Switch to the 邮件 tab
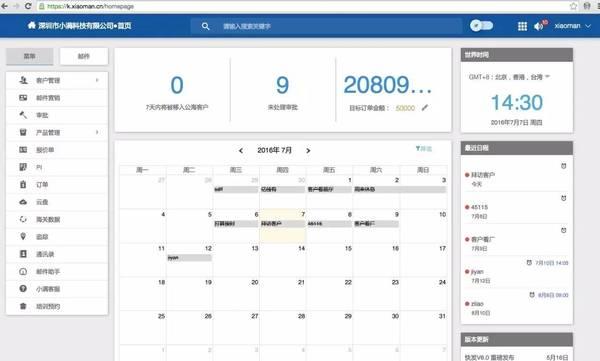Viewport: 600px width, 361px height. [84, 56]
